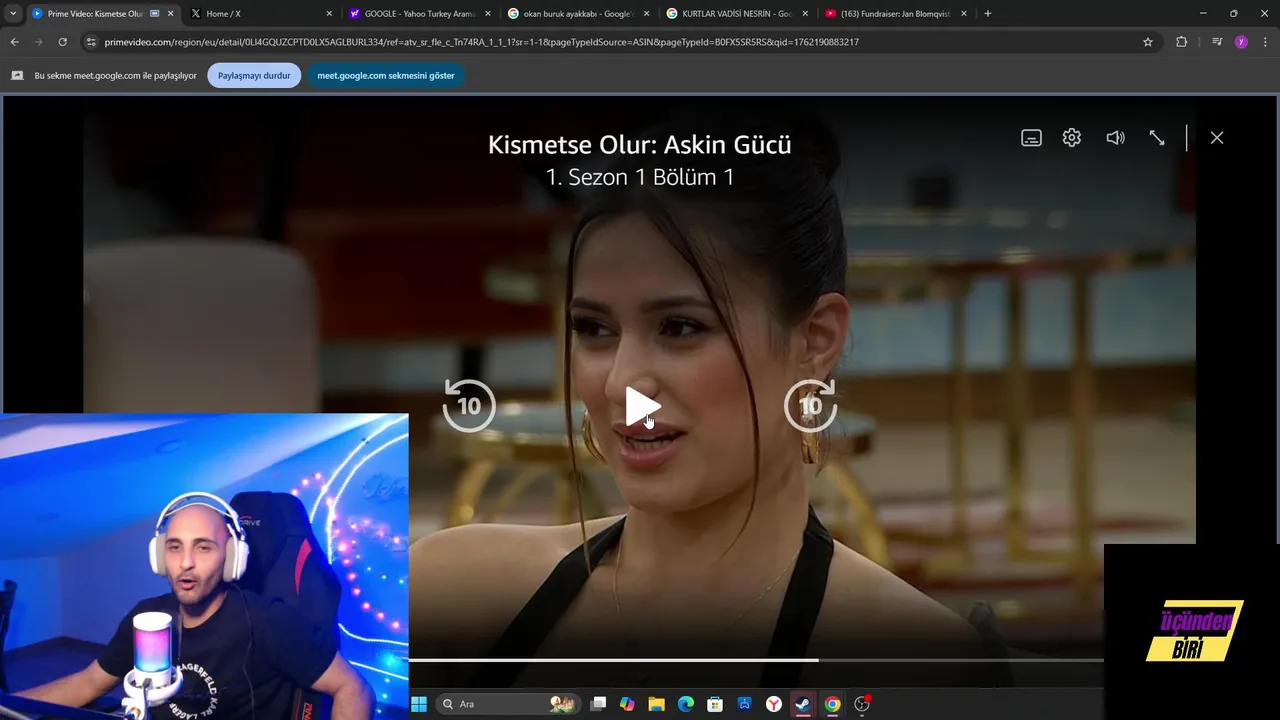
Task: Open subtitles and audio options
Action: click(1031, 138)
